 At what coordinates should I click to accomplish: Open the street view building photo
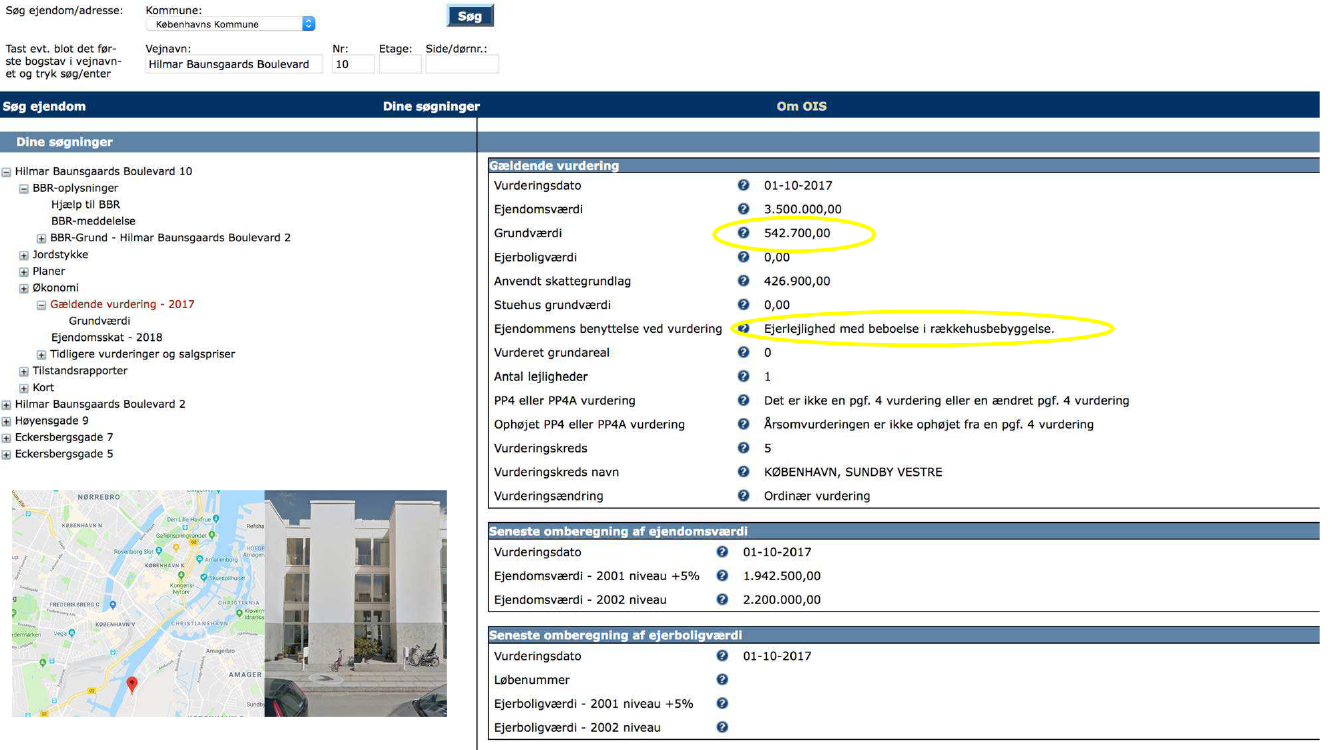[355, 603]
